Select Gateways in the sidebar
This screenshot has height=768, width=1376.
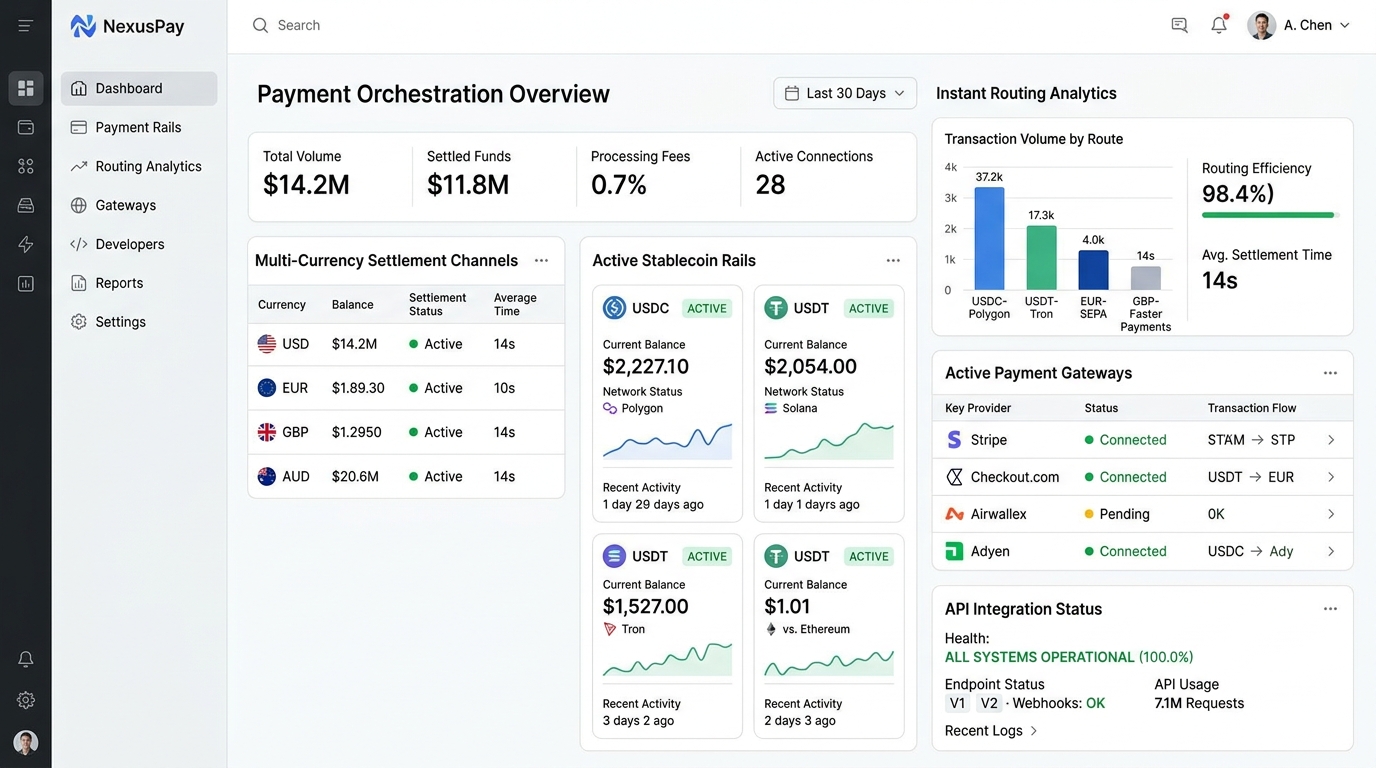[x=139, y=205]
